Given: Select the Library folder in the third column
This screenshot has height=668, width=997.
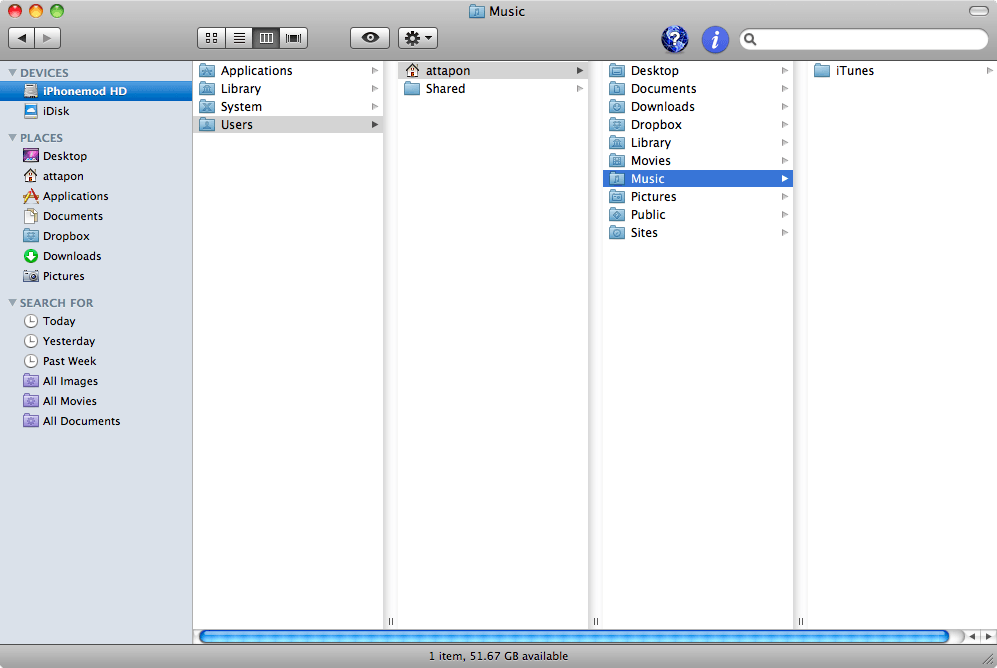Looking at the screenshot, I should click(698, 142).
